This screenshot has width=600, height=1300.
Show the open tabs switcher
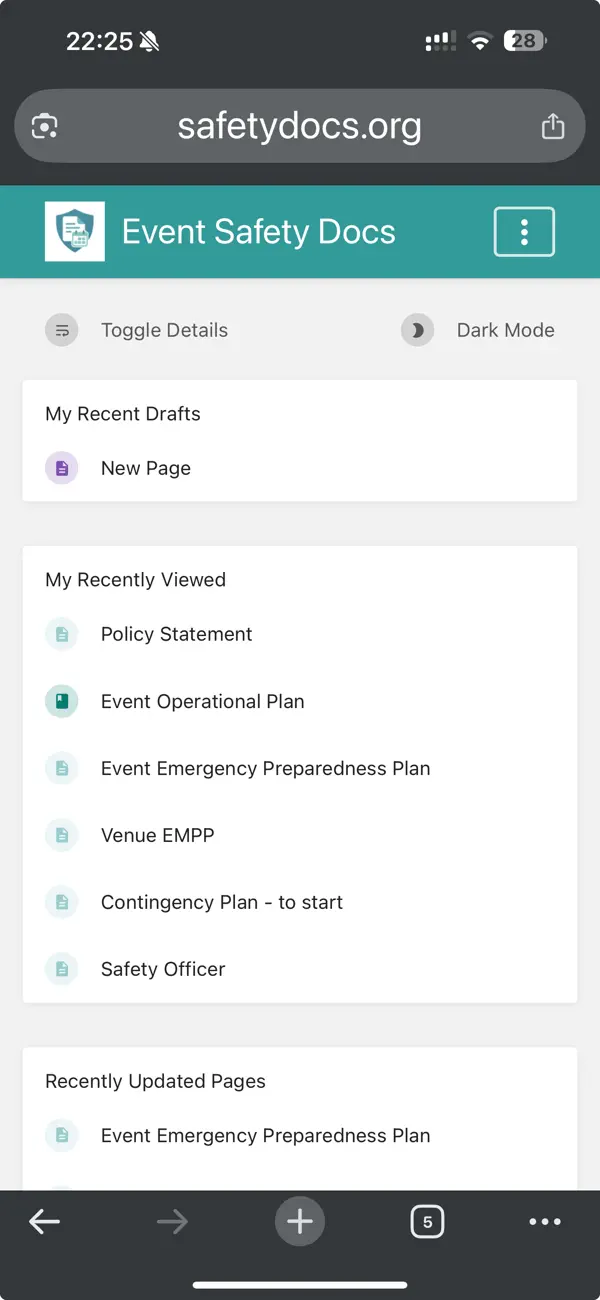427,1222
